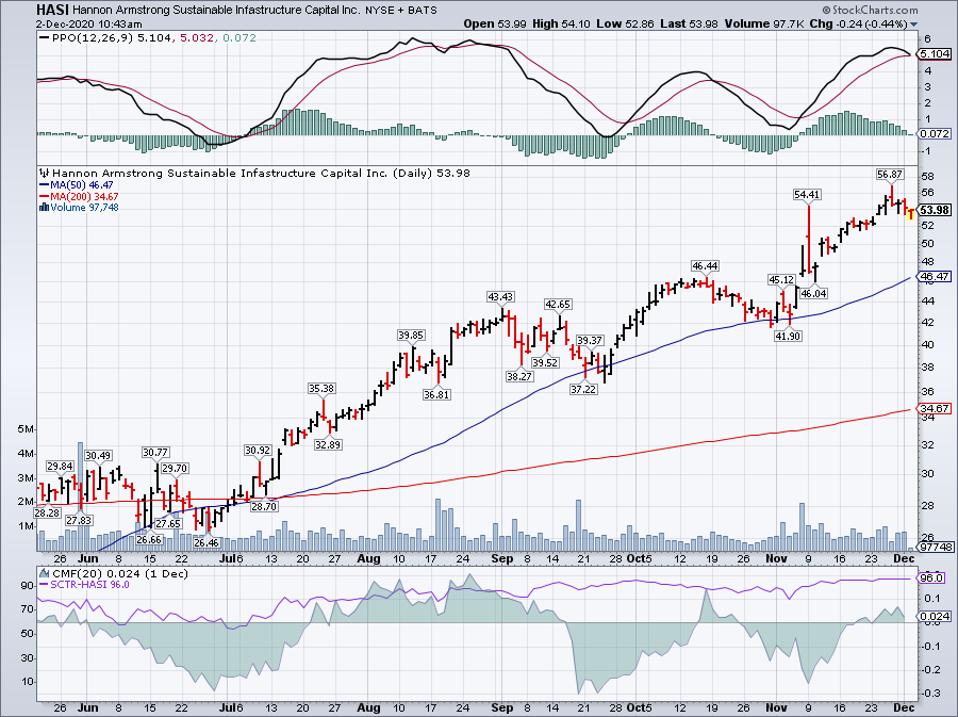Screen dimensions: 958x717
Task: Click the 30.77 price label
Action: [x=155, y=453]
